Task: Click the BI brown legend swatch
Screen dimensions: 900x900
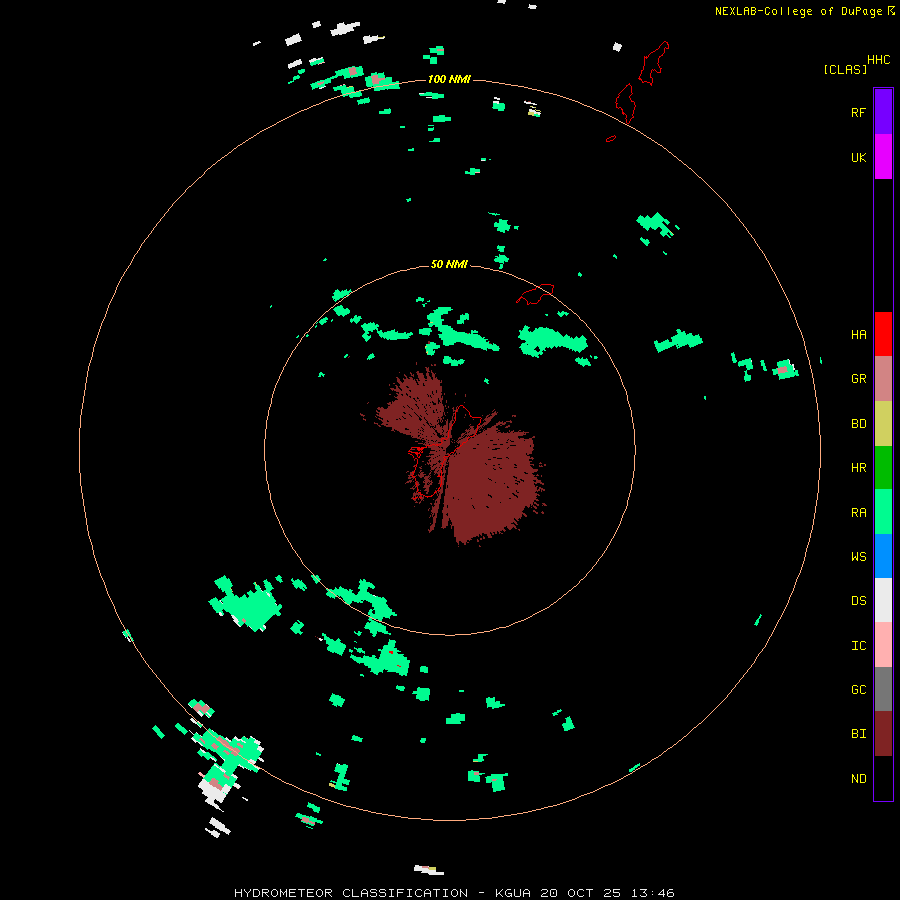Action: point(883,734)
